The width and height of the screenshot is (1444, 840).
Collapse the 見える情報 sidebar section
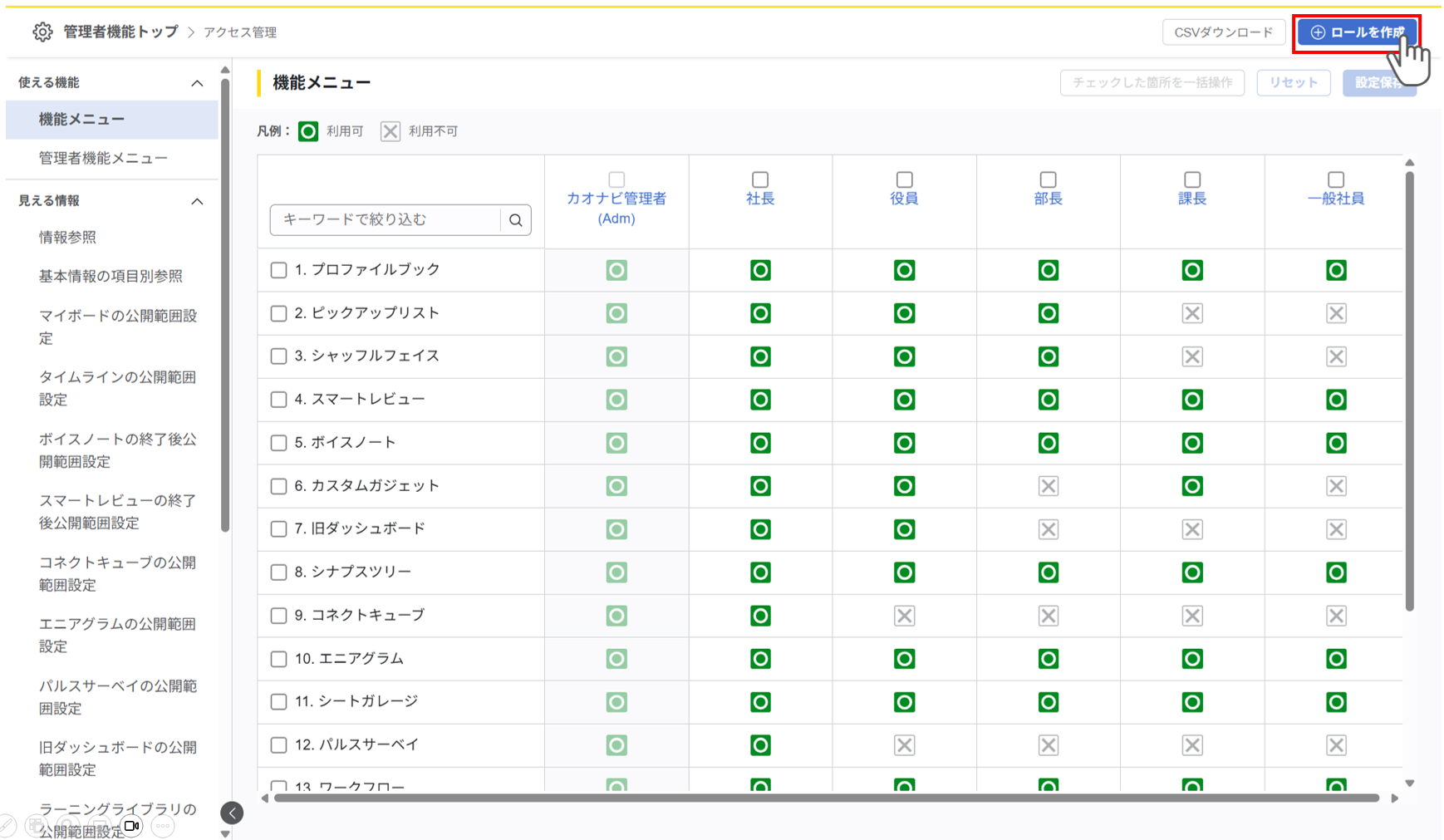click(197, 201)
